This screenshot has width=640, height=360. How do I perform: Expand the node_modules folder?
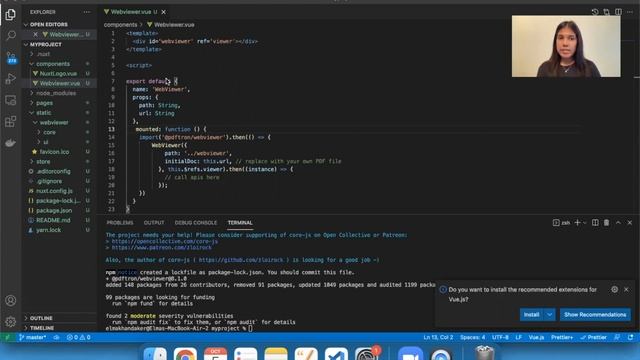point(56,93)
